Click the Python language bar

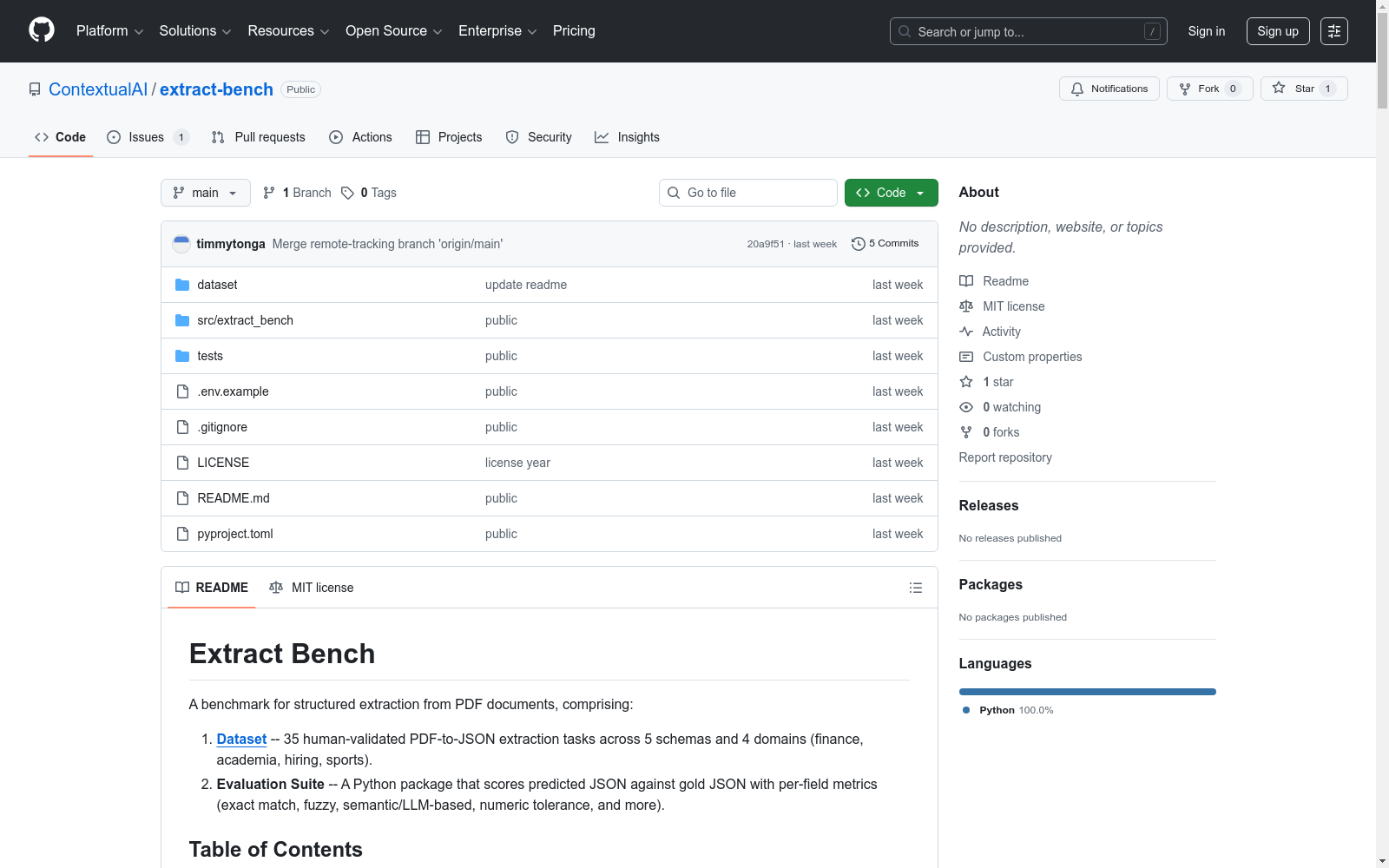[x=1088, y=692]
